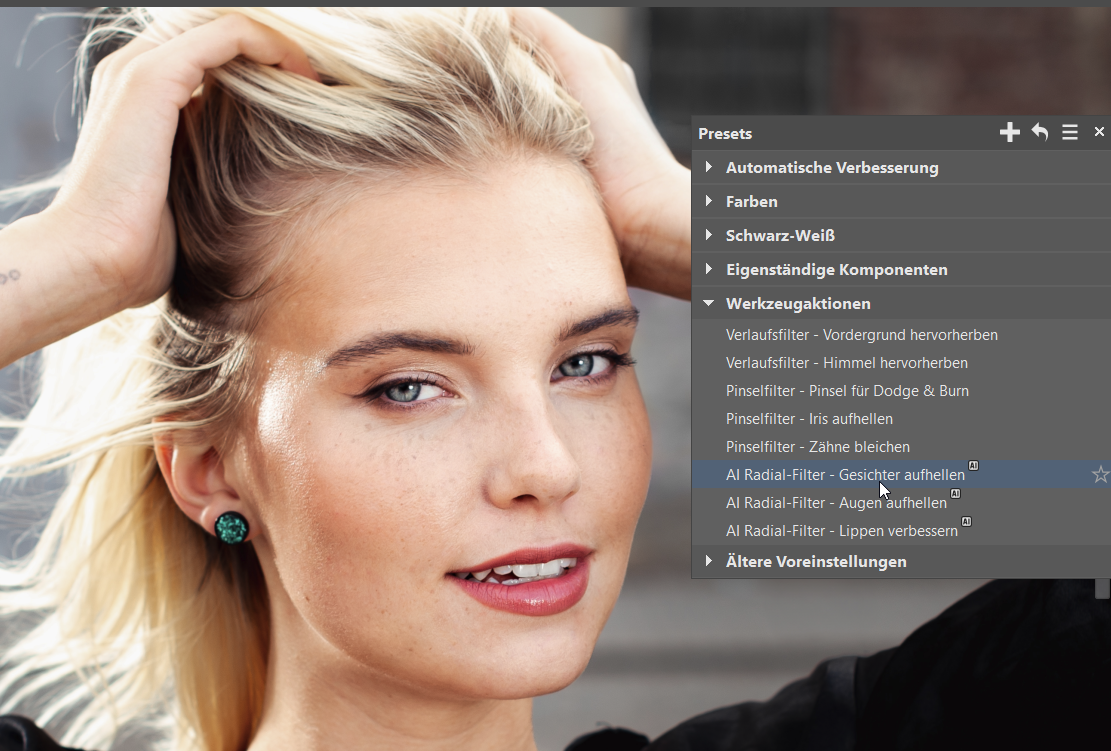Apply Verlaufsfilter - Vordergrund hervorheben preset

[x=861, y=335]
